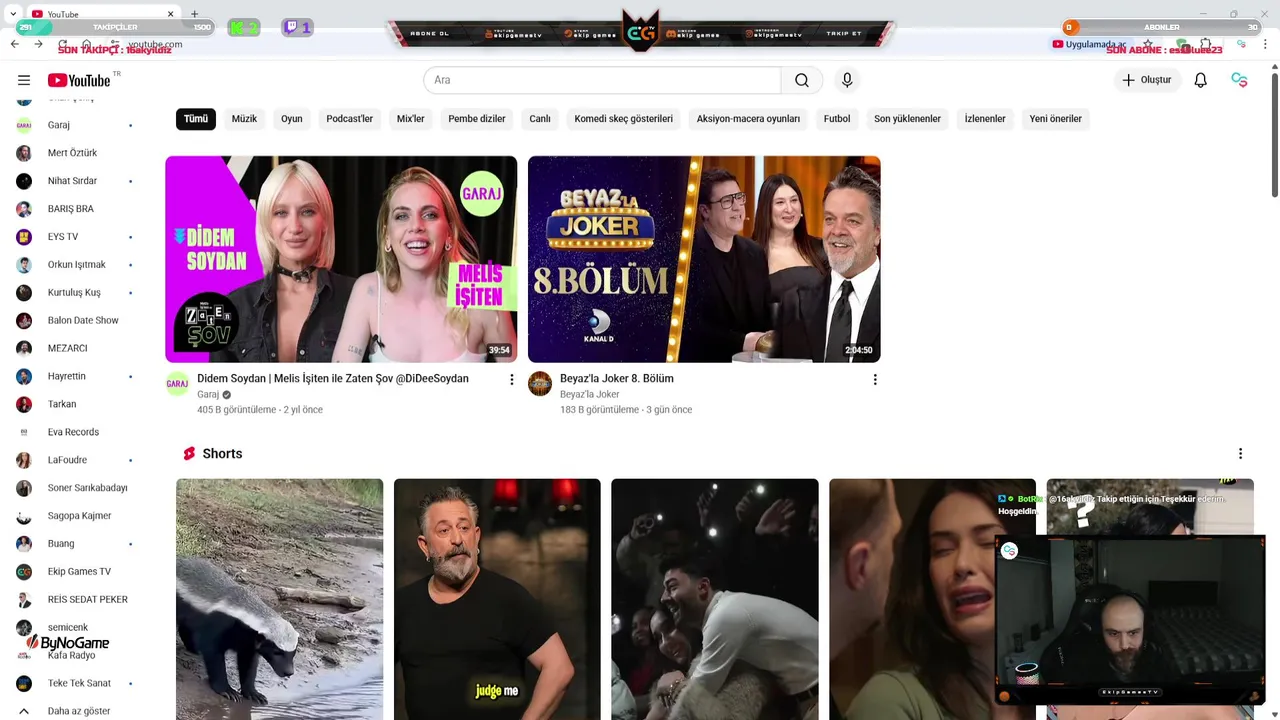Click Beyaz'la Joker channel avatar

point(540,384)
